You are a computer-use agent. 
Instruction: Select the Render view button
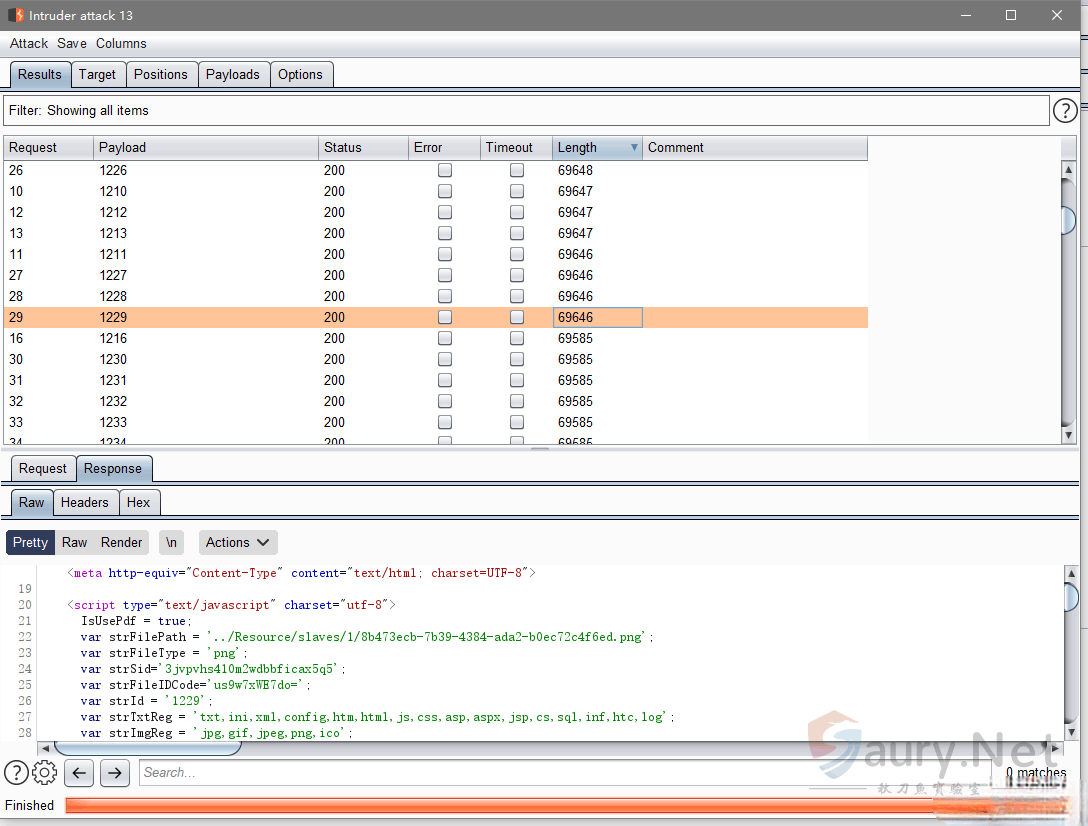coord(122,542)
